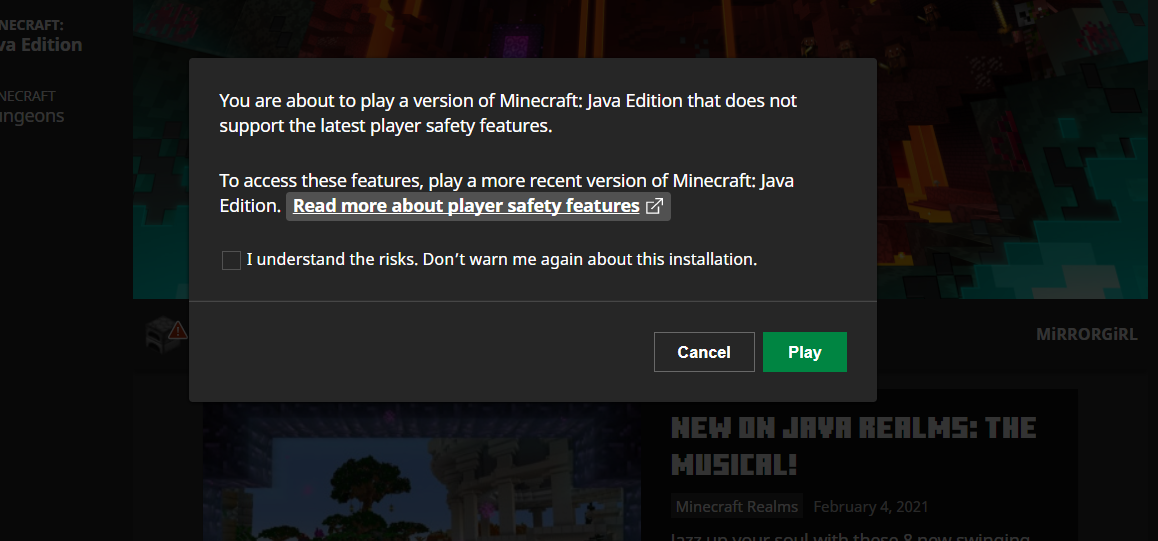The image size is (1158, 541).
Task: Open 'New on Java Realms: The Musical!' headline
Action: click(854, 446)
